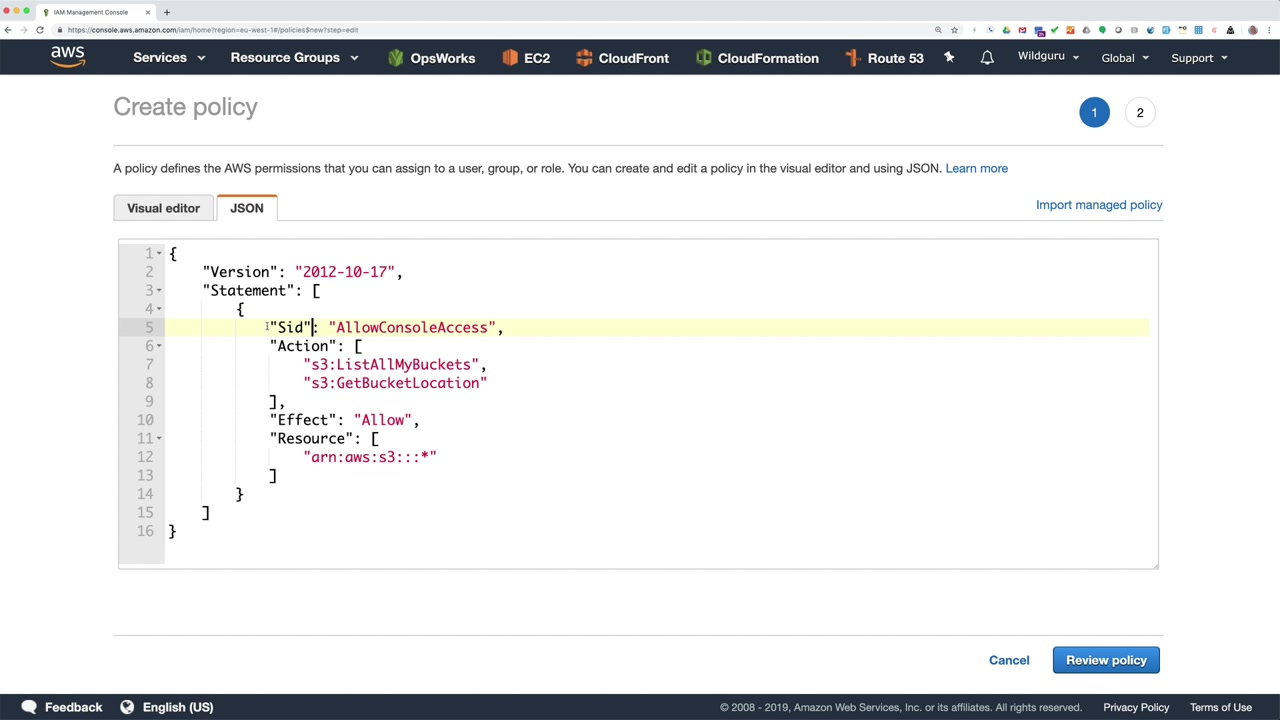The image size is (1280, 720).
Task: Open the OpsWorks shortcut icon
Action: coord(396,58)
